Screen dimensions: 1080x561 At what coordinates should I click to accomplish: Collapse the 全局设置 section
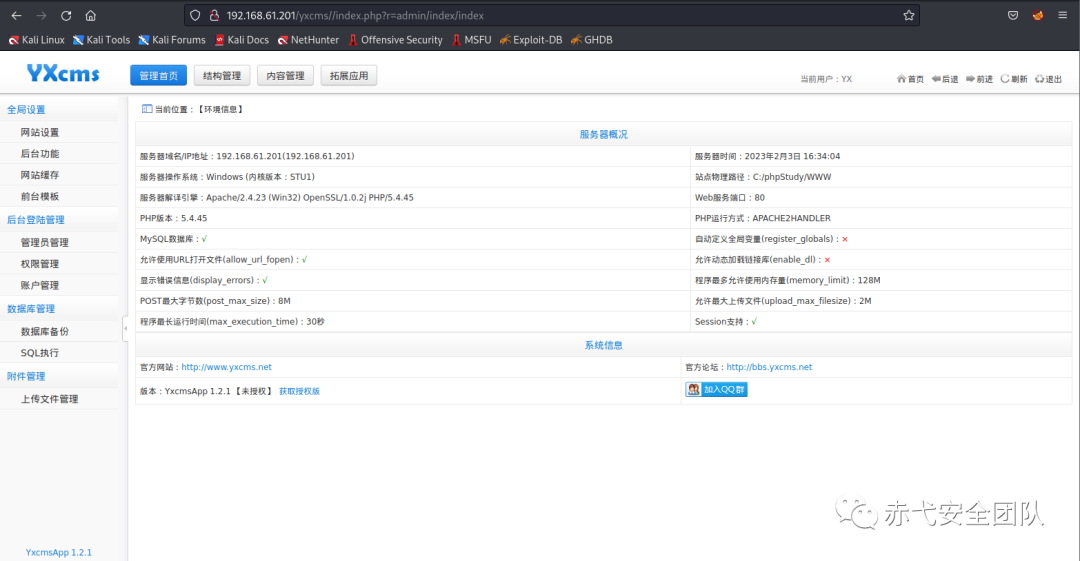(26, 110)
